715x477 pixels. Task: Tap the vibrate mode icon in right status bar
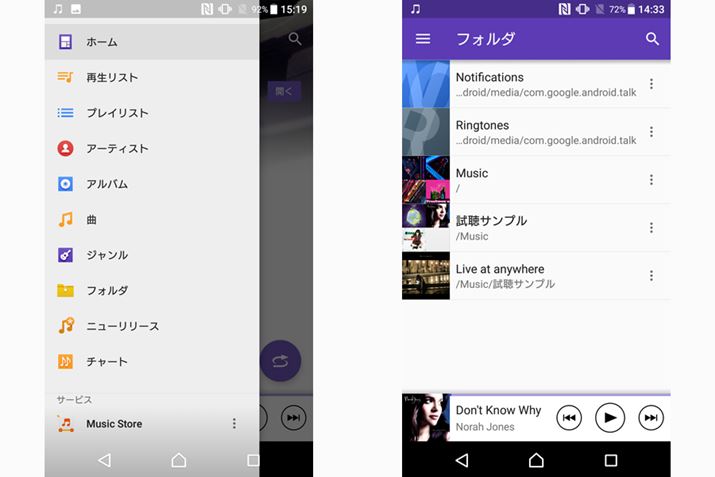coord(582,9)
